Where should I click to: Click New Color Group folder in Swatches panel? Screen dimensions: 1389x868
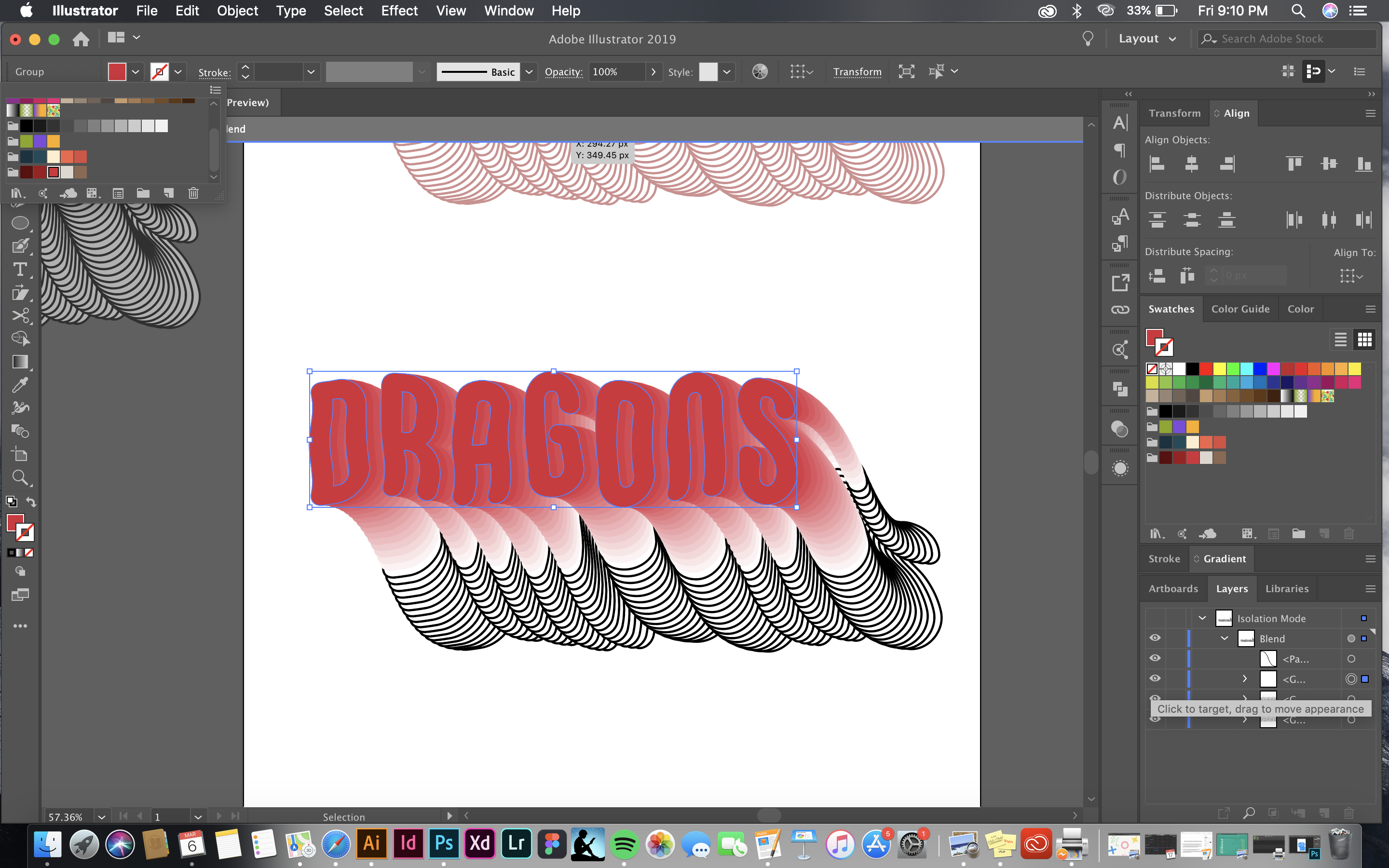pos(1298,534)
